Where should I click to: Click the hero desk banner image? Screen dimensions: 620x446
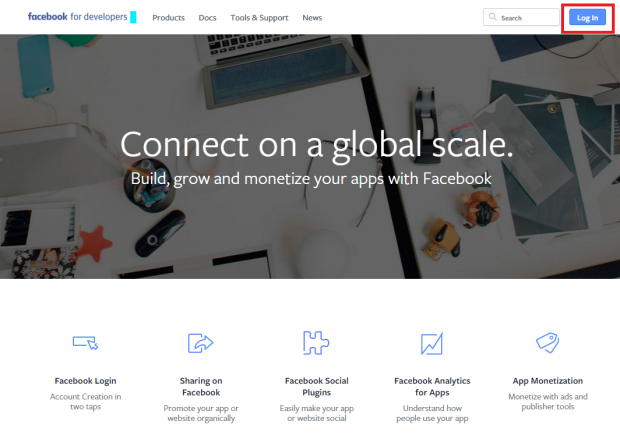pos(310,157)
